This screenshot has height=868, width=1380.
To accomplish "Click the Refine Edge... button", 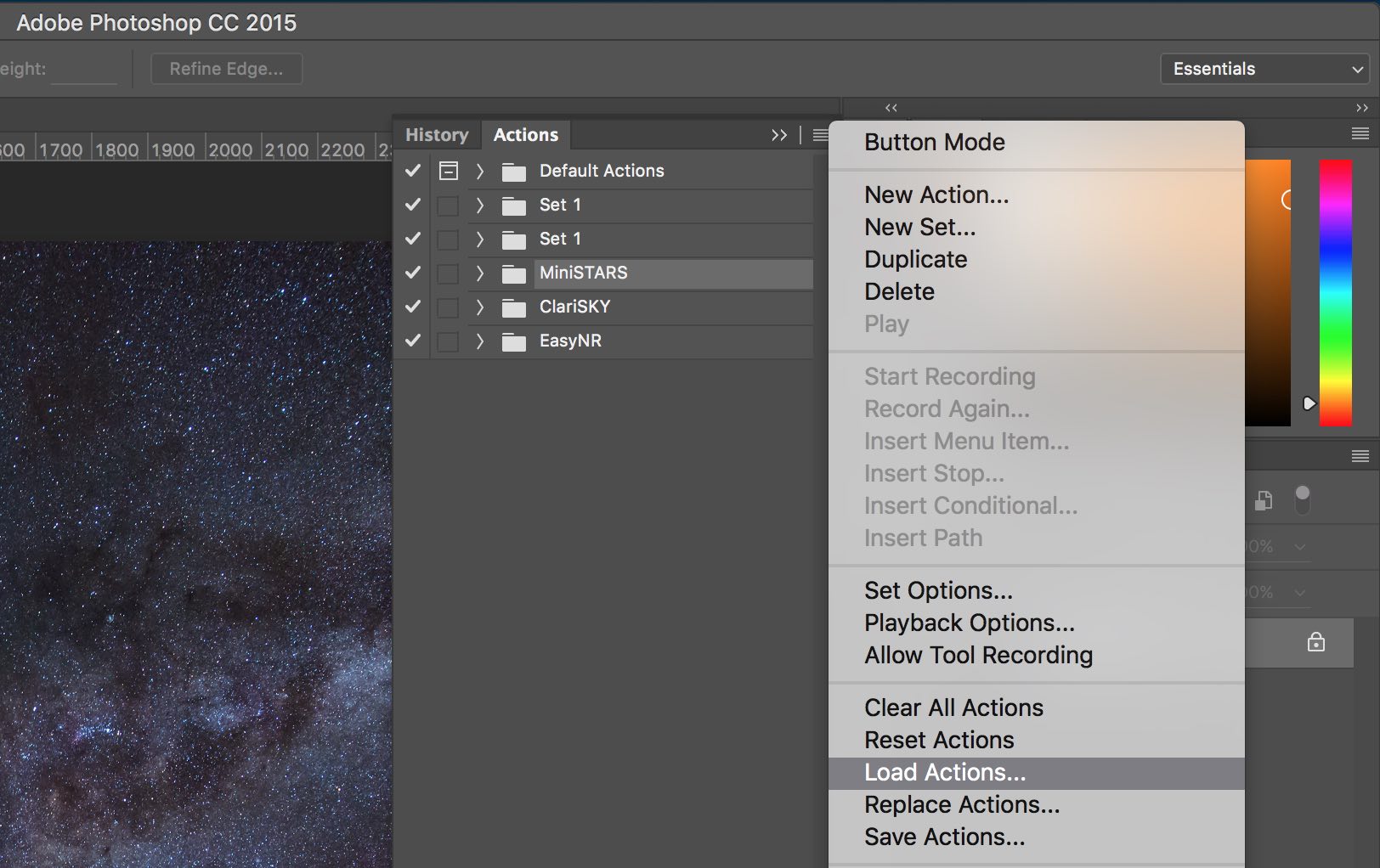I will (x=226, y=69).
